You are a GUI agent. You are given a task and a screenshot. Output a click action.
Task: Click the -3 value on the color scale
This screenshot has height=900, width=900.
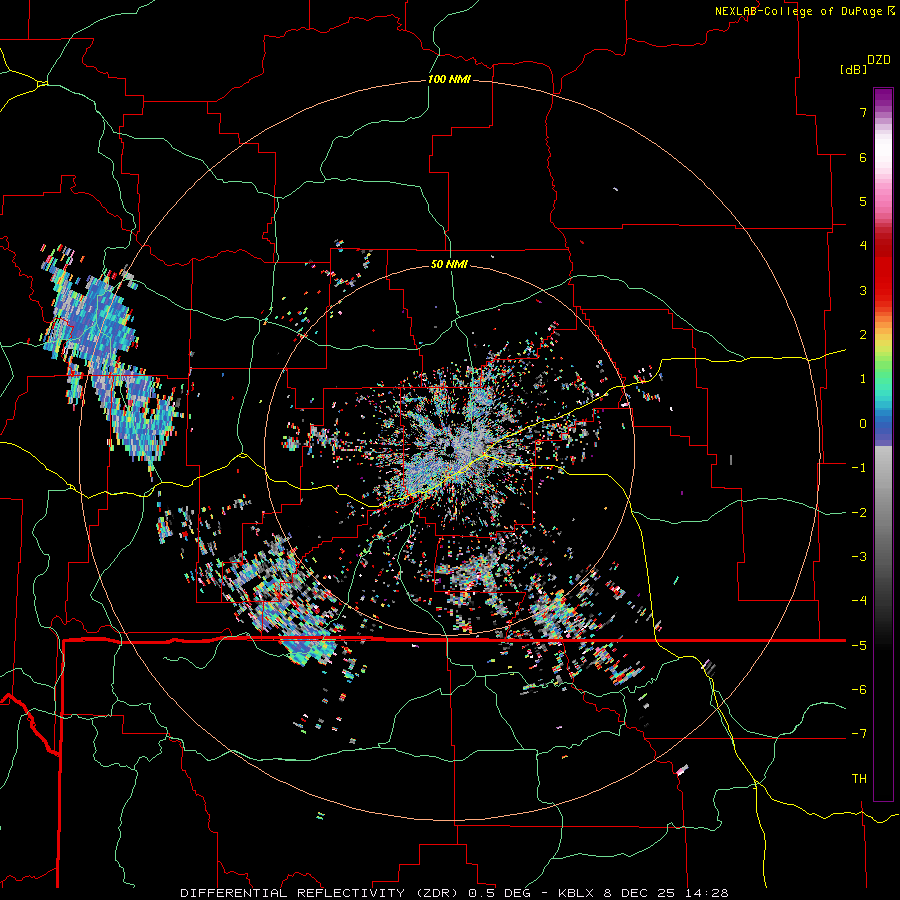(x=859, y=557)
